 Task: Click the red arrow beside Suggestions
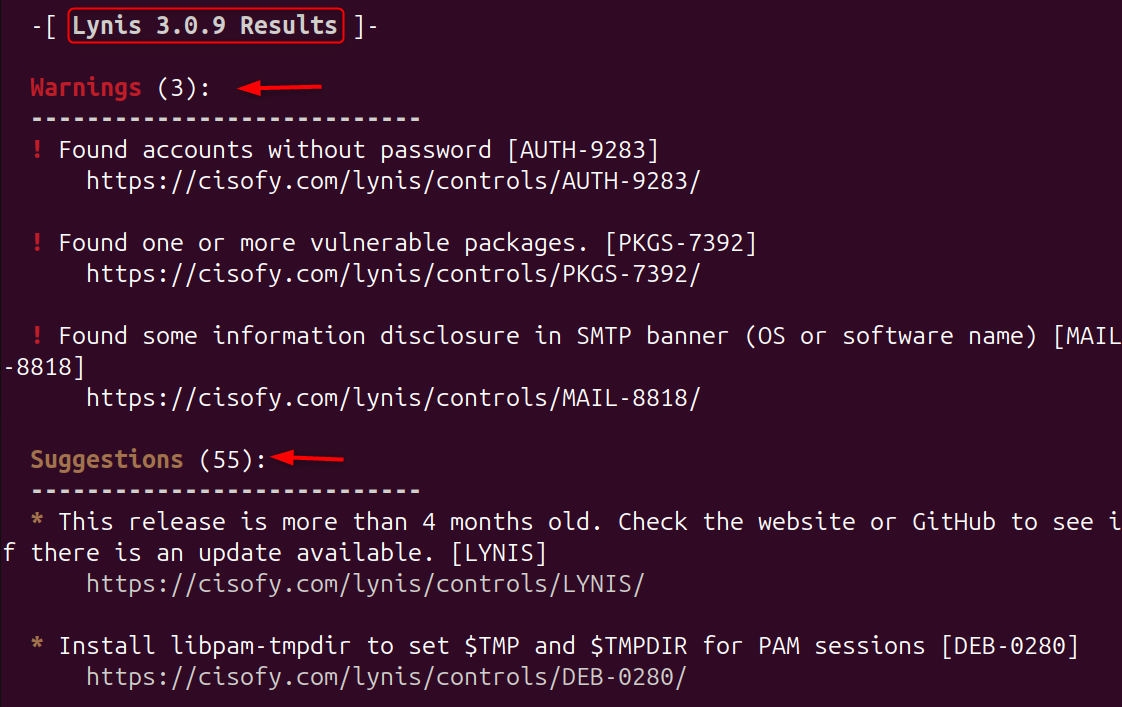[x=307, y=459]
